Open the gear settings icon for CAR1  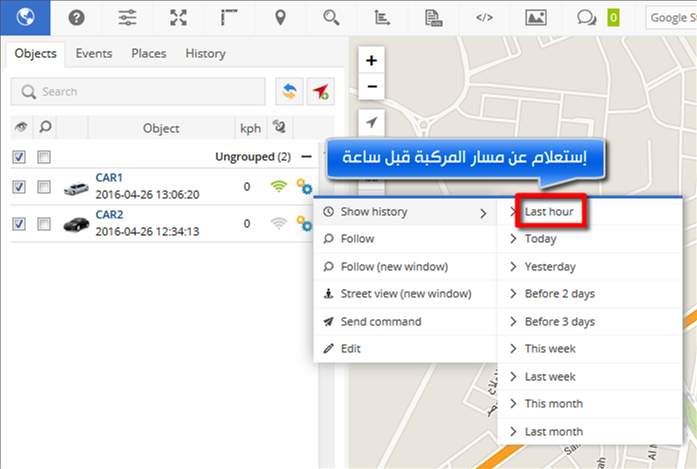click(x=304, y=186)
